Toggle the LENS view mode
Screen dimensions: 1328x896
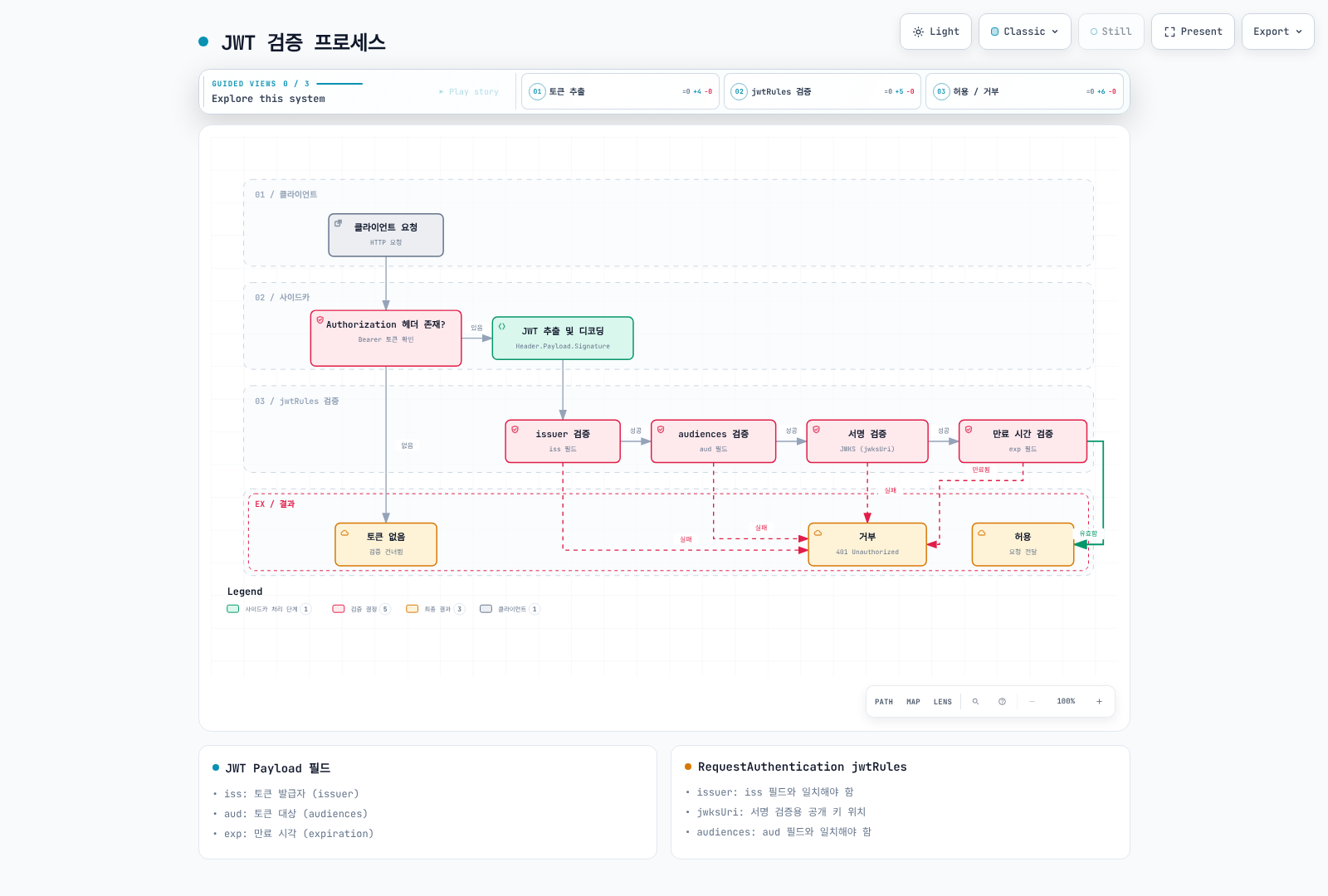pos(943,702)
